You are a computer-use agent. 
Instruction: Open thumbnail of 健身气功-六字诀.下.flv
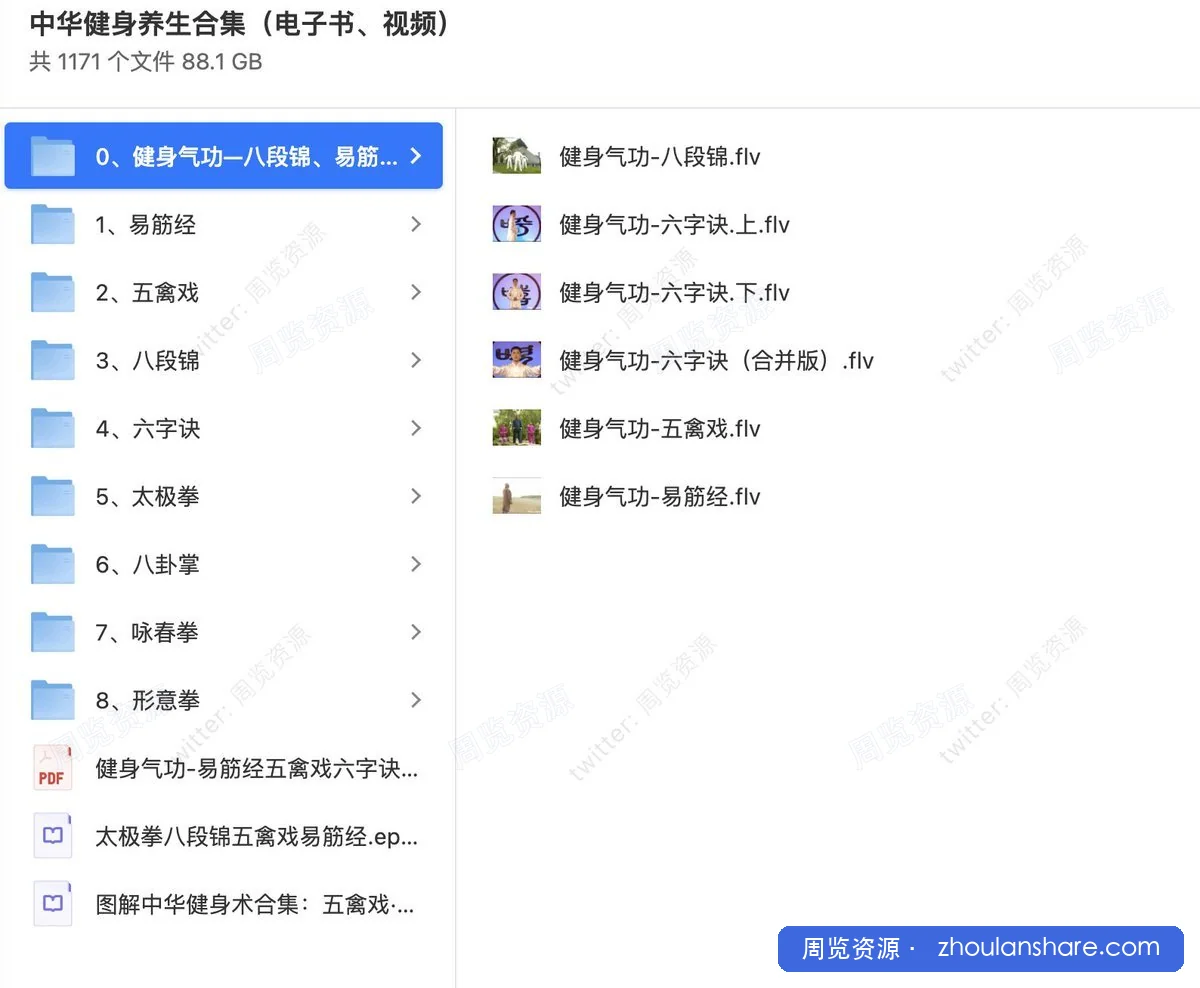pyautogui.click(x=517, y=292)
